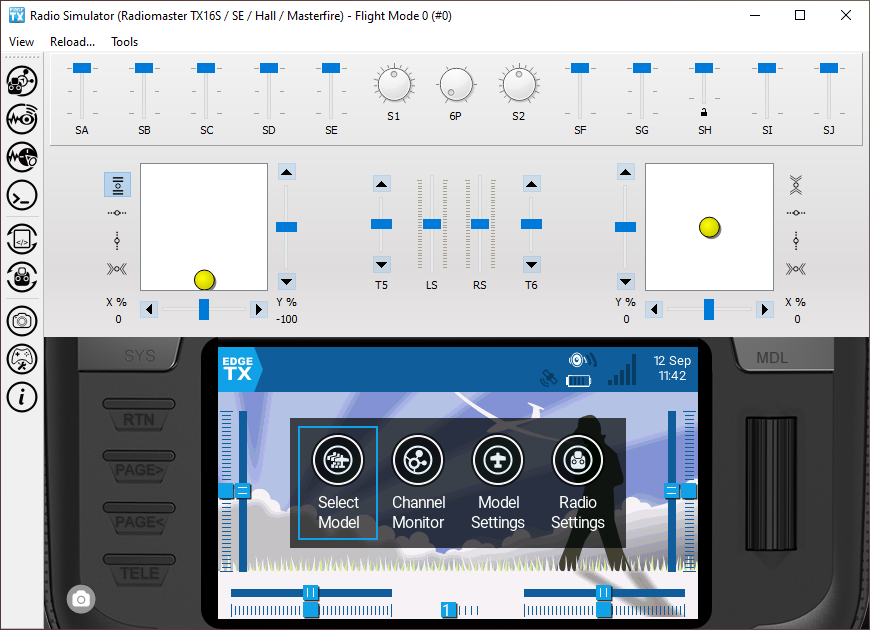The width and height of the screenshot is (870, 630).
Task: Click the S1 rotary knob
Action: [x=394, y=84]
